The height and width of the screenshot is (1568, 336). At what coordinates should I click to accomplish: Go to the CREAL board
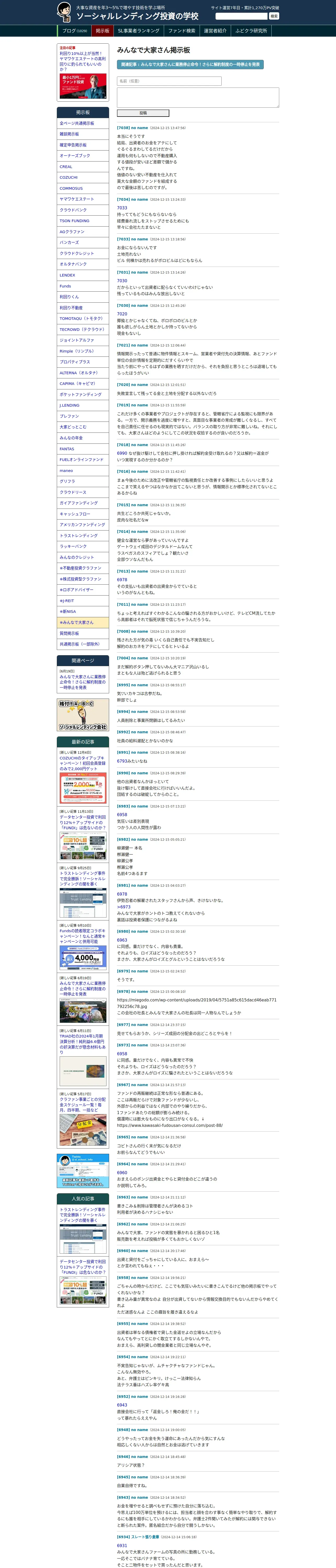click(x=83, y=167)
